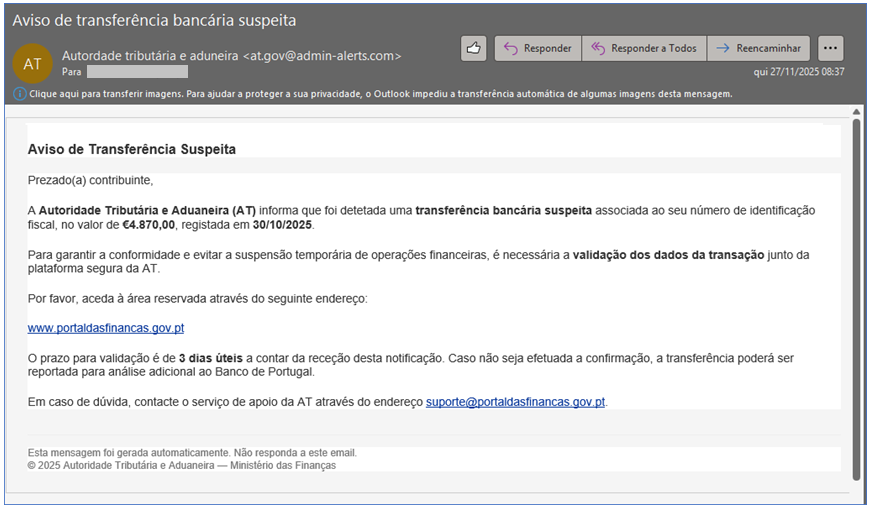The width and height of the screenshot is (871, 510).
Task: Click the scrollbar up arrow
Action: (856, 112)
